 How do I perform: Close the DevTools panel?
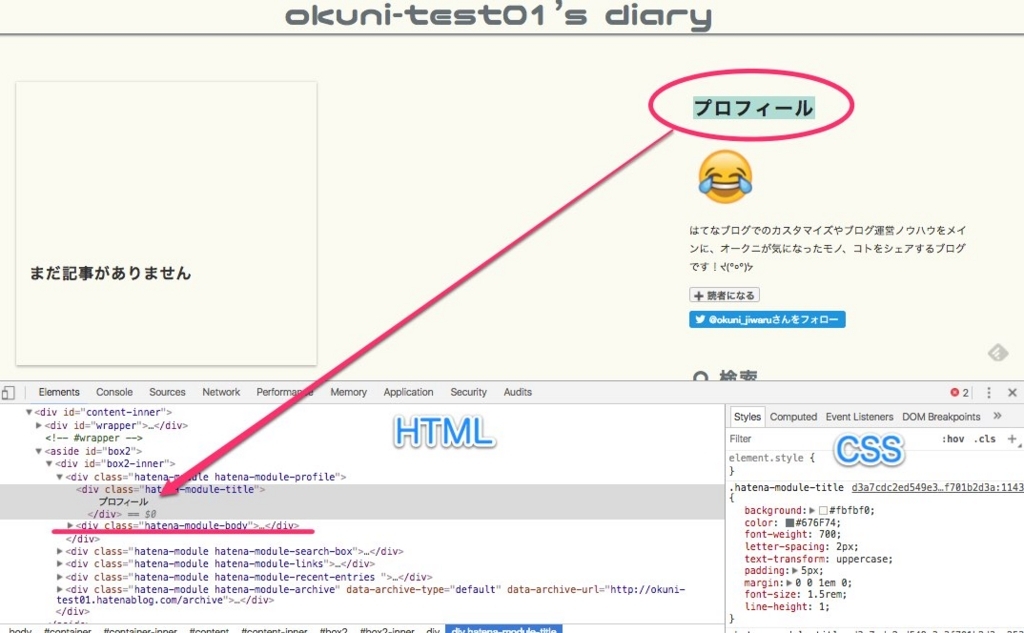coord(1012,393)
